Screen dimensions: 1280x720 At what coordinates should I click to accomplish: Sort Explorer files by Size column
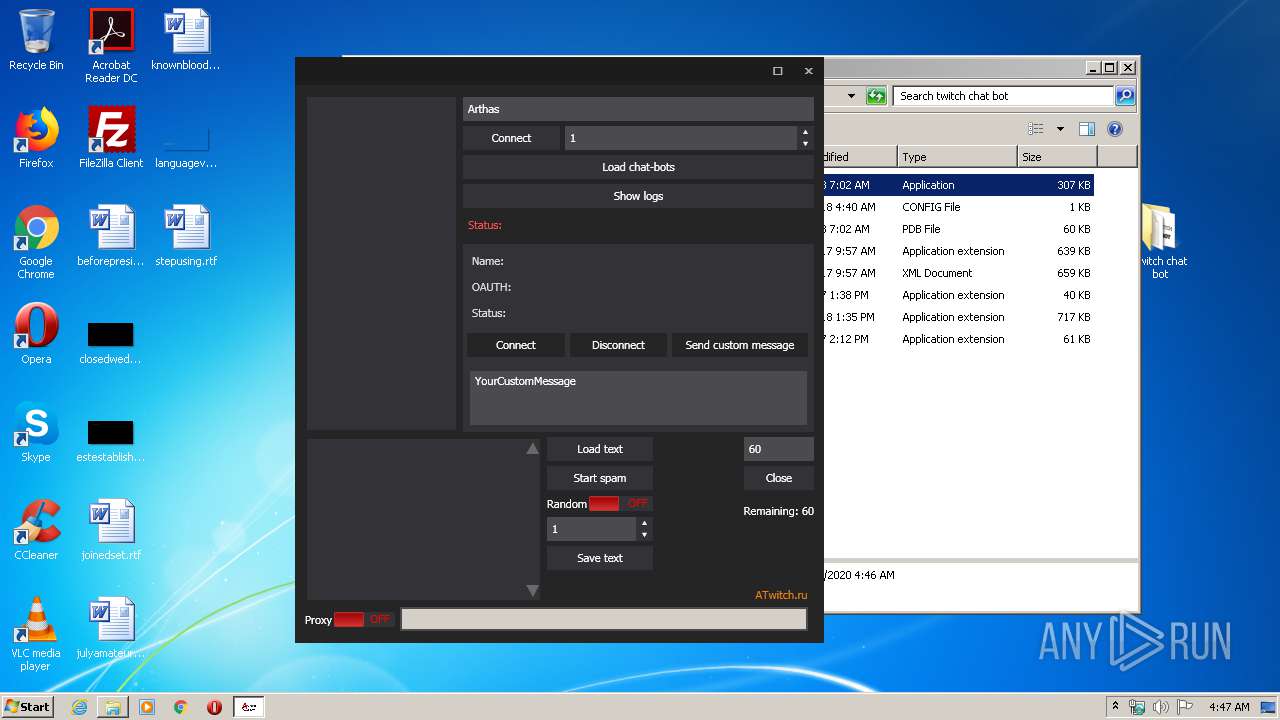[x=1057, y=157]
